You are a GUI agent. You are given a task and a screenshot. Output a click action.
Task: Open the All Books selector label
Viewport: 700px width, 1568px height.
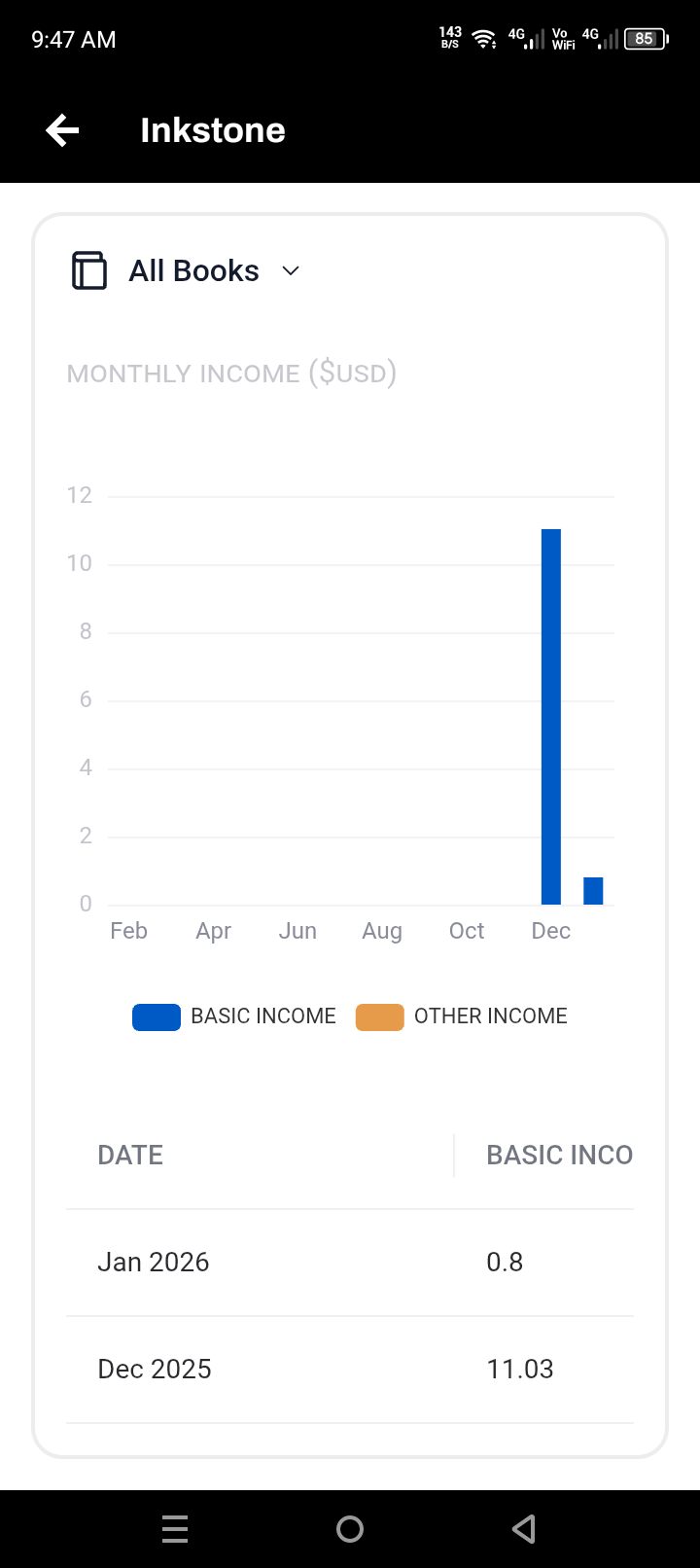193,270
